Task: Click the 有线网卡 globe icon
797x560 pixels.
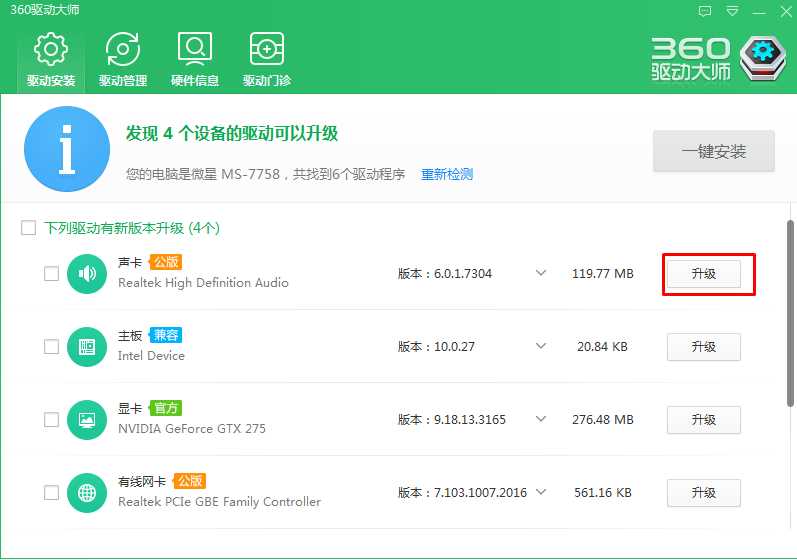Action: click(x=87, y=492)
